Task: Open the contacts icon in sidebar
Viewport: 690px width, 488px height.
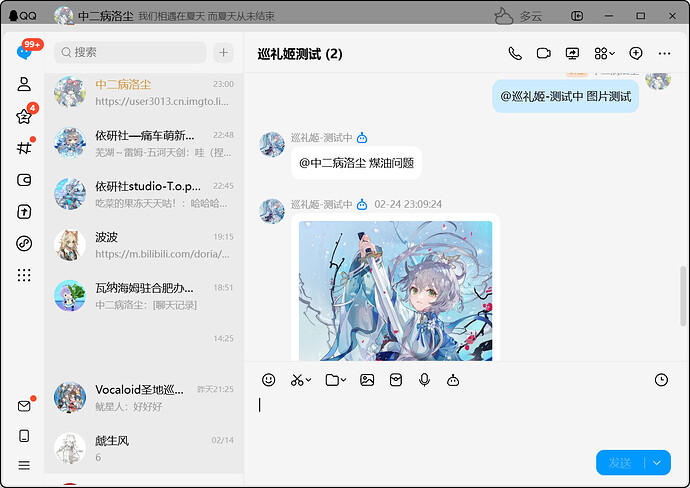Action: pos(24,84)
